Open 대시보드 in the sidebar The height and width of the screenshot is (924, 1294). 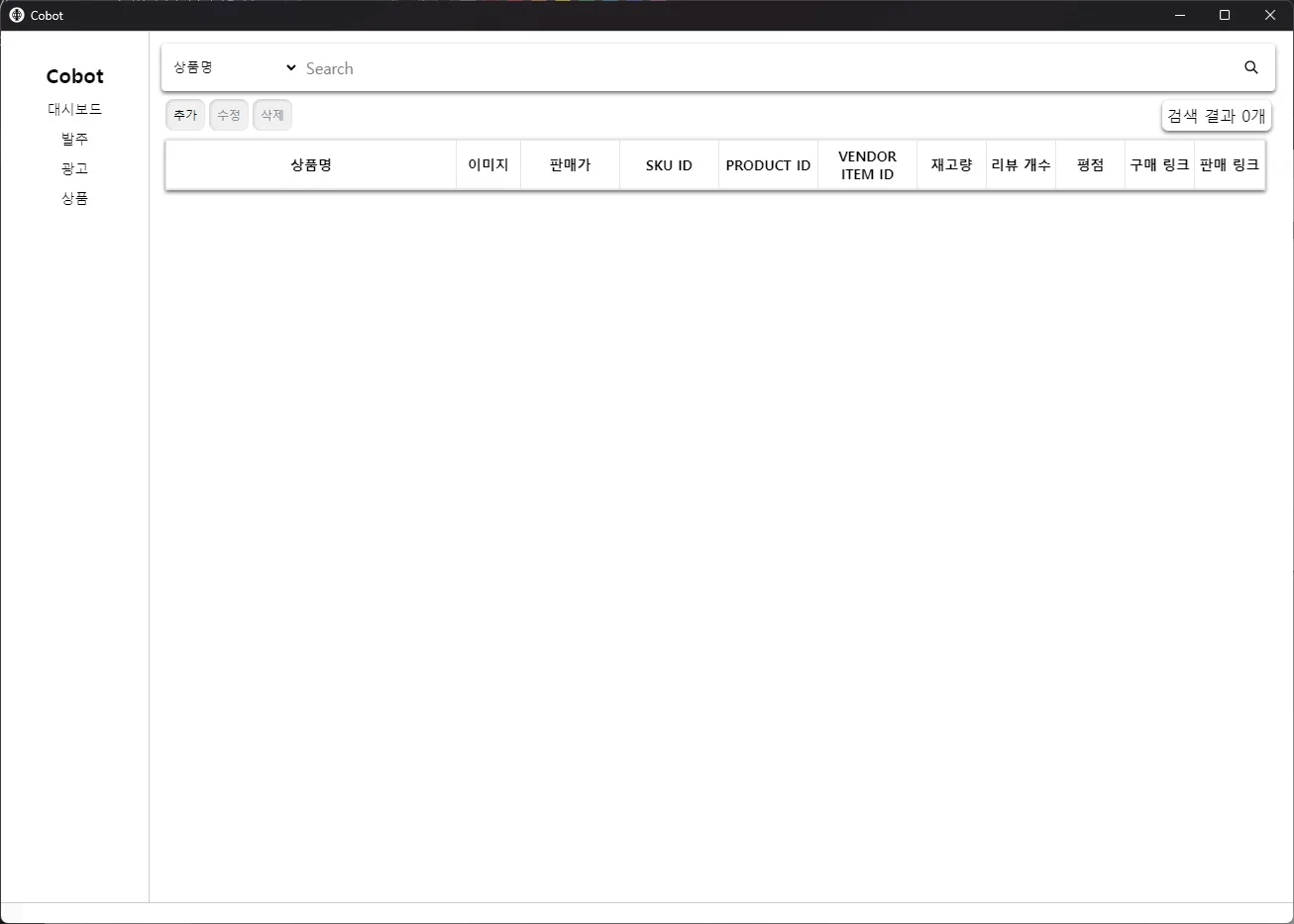75,109
